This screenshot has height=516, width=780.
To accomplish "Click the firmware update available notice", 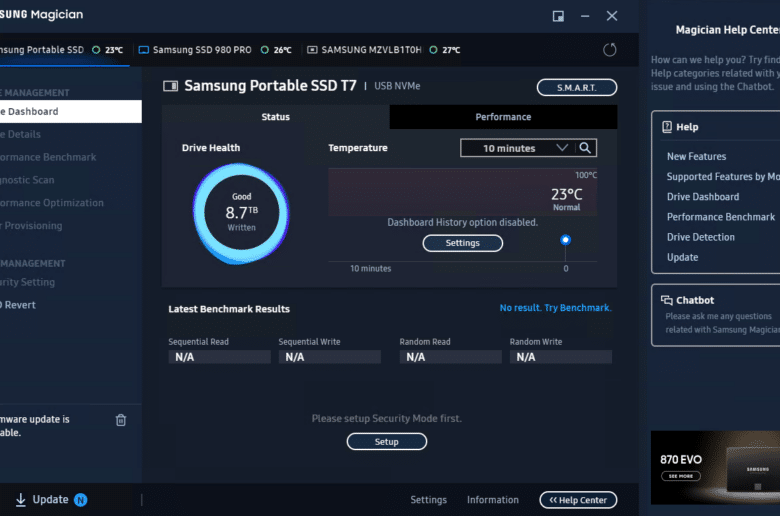I will coord(35,426).
